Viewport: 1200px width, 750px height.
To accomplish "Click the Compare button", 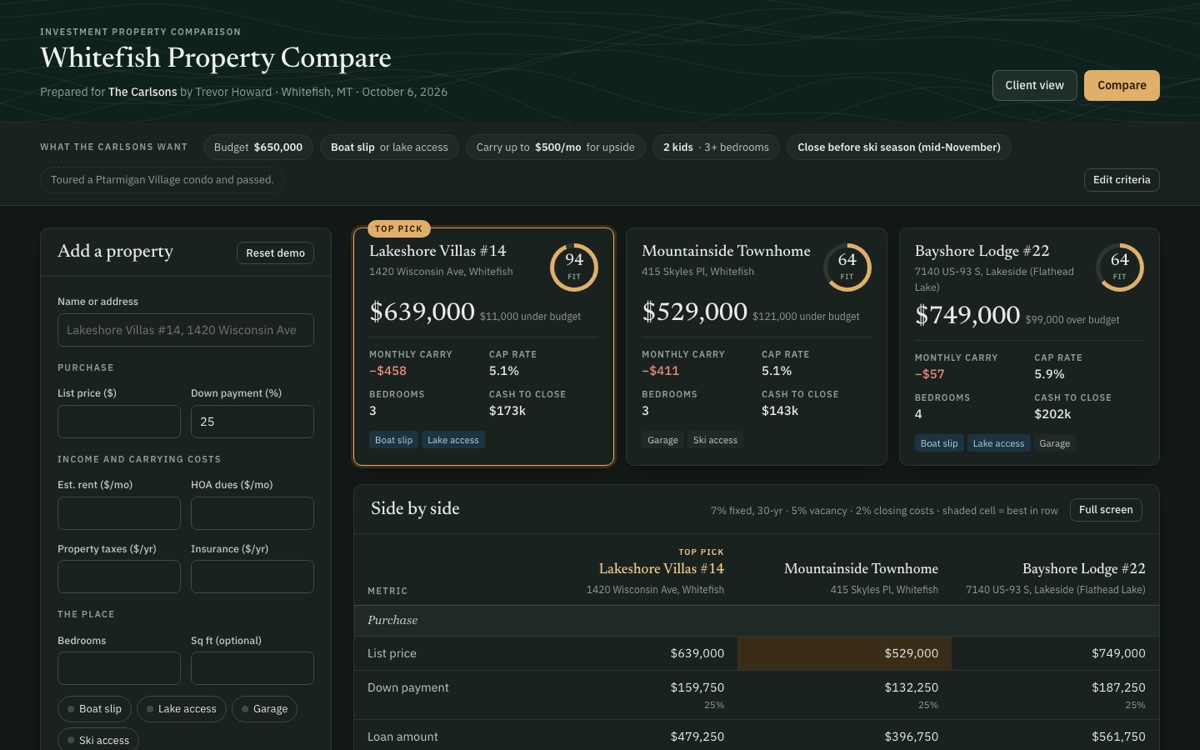I will click(x=1122, y=85).
